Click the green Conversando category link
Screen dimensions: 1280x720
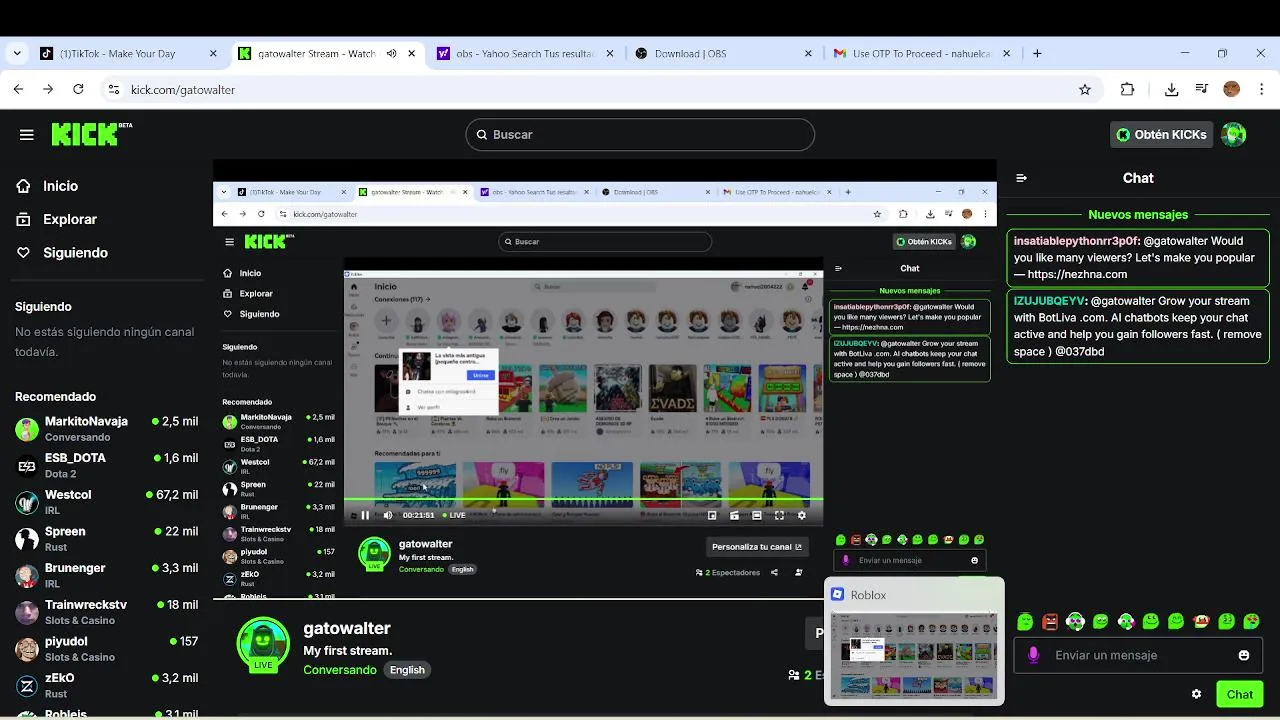(340, 670)
